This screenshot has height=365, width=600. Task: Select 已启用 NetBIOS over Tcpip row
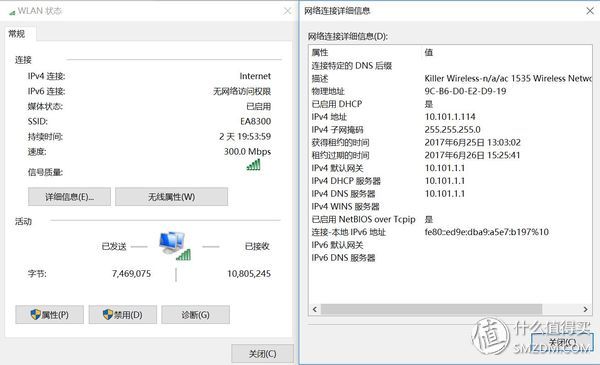pos(451,219)
